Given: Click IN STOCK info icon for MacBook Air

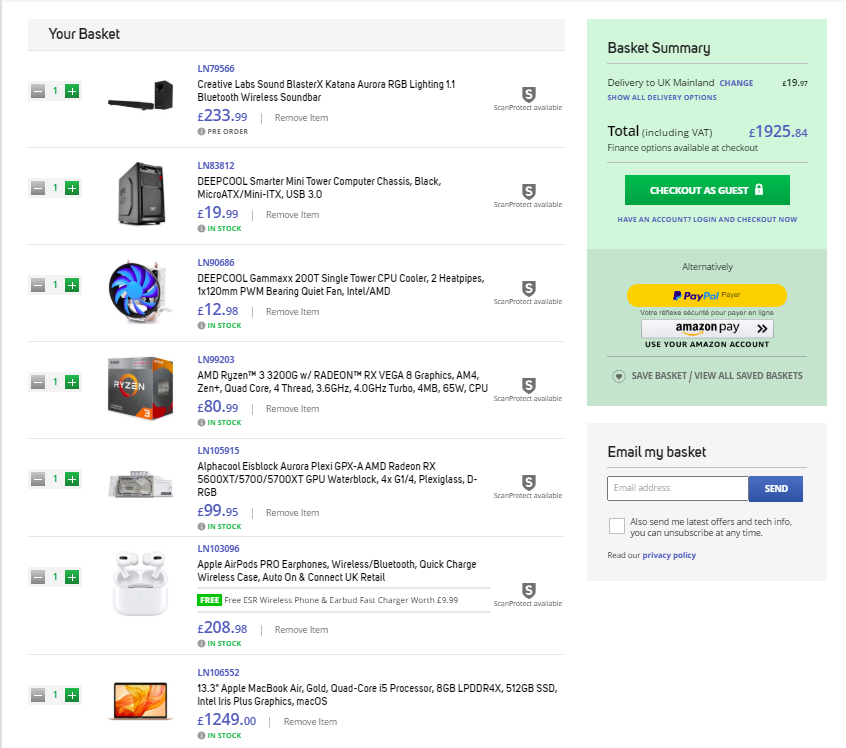Looking at the screenshot, I should point(201,736).
